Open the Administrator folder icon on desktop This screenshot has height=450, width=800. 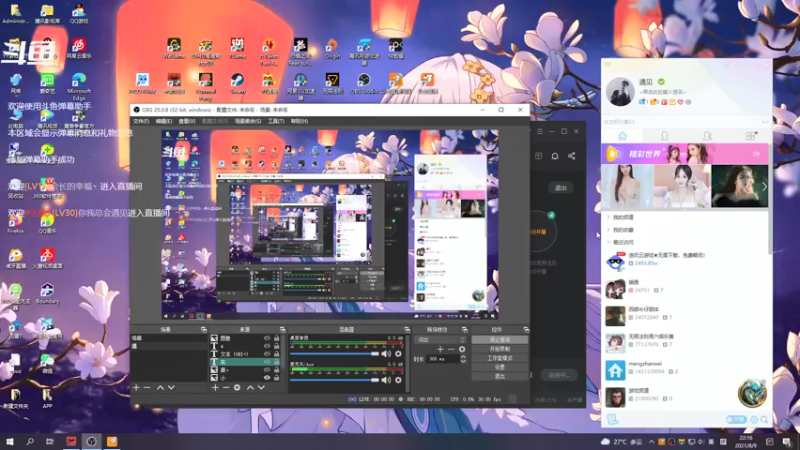click(x=15, y=13)
